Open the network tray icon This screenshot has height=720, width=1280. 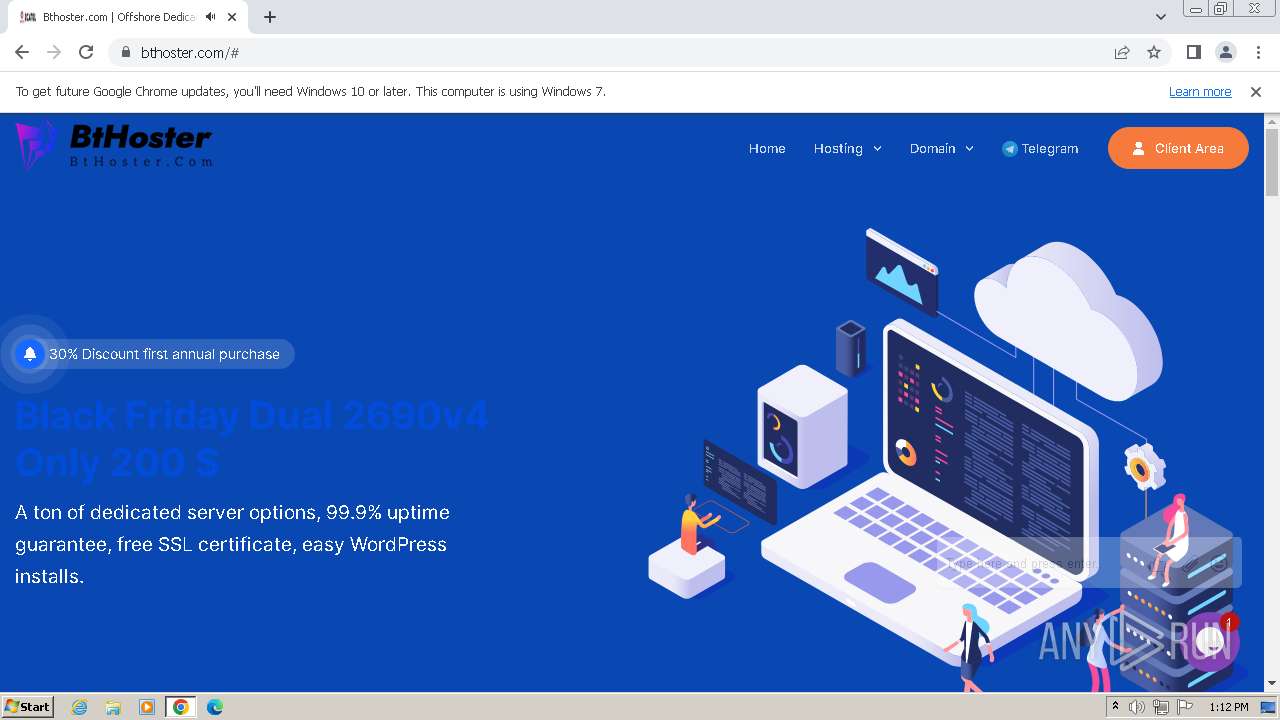(x=1161, y=707)
